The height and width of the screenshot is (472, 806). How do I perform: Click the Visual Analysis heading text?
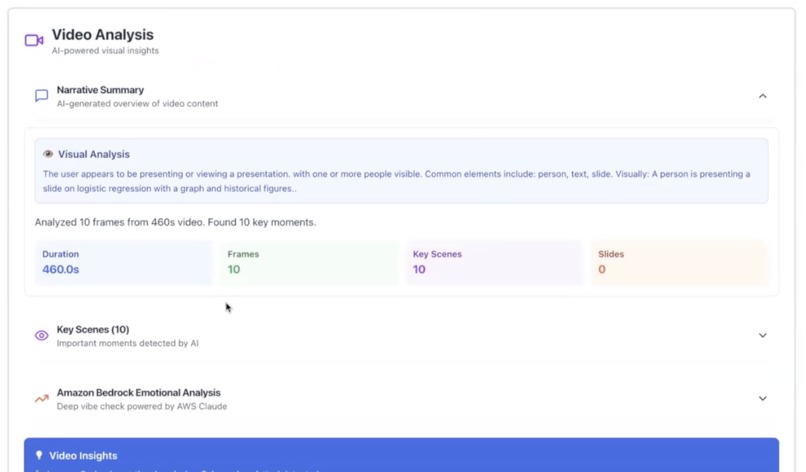(x=94, y=154)
